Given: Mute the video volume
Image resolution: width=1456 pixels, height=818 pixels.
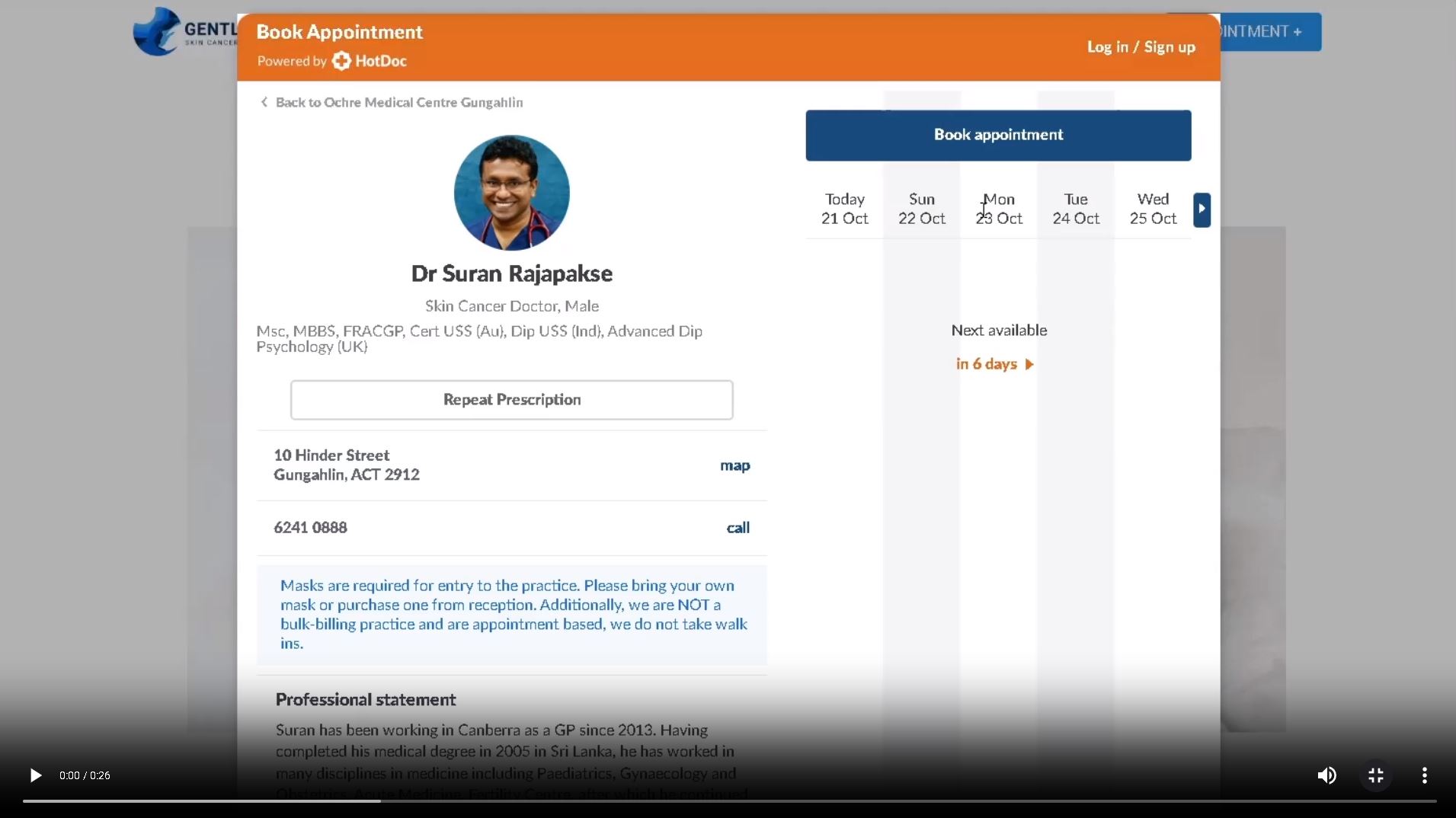Looking at the screenshot, I should tap(1326, 775).
